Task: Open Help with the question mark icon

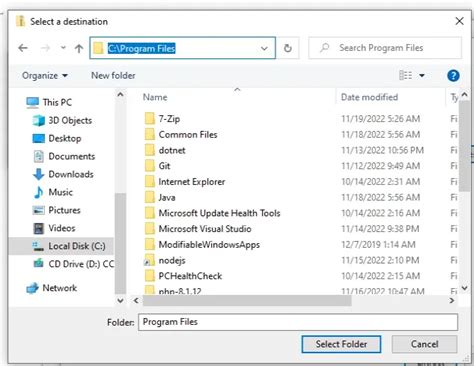Action: point(453,76)
